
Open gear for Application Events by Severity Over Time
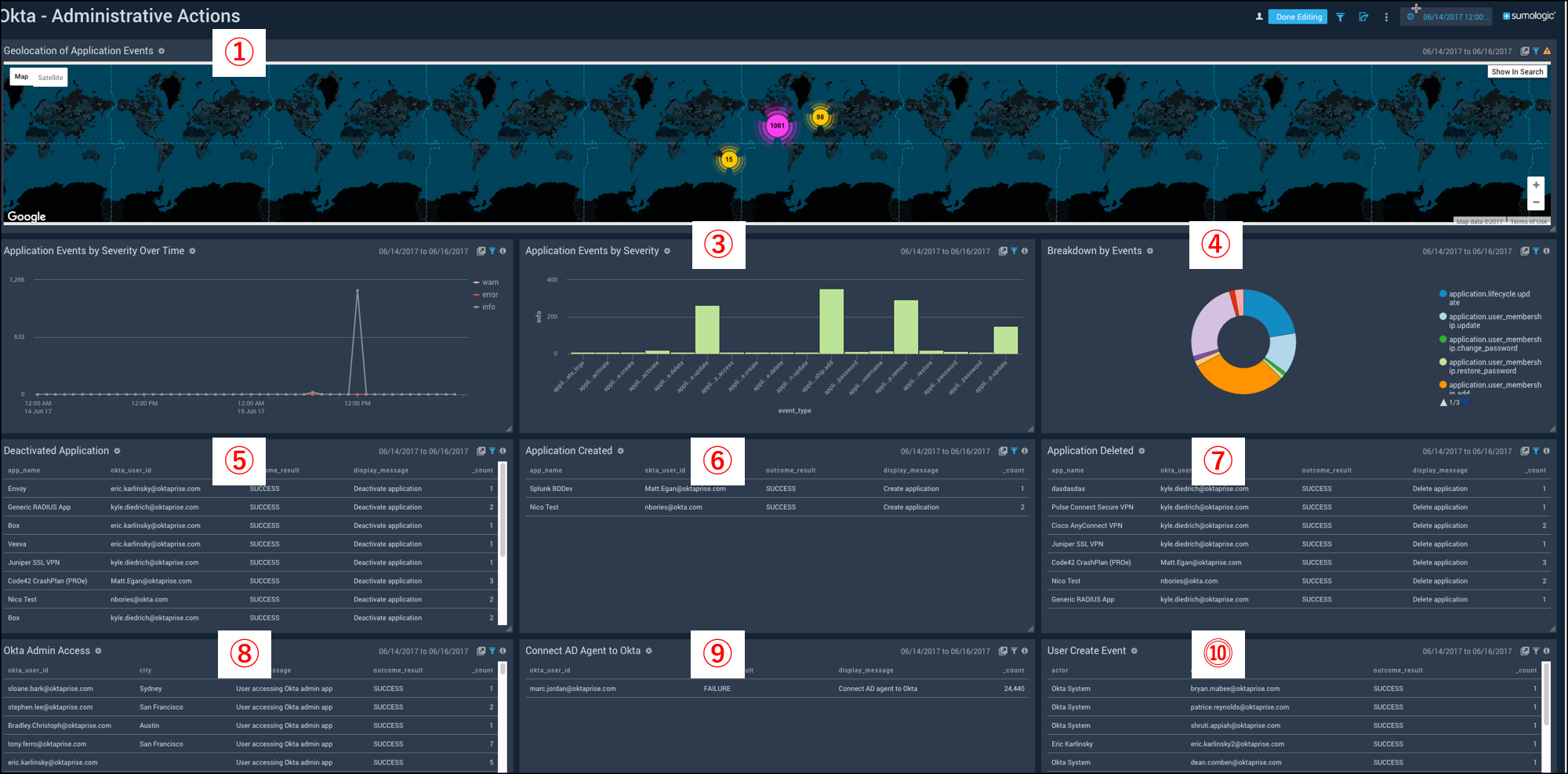[192, 251]
